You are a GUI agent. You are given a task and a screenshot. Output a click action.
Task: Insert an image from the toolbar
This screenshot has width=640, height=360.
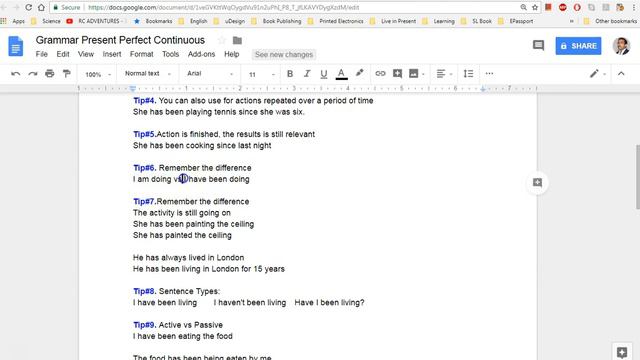click(413, 73)
